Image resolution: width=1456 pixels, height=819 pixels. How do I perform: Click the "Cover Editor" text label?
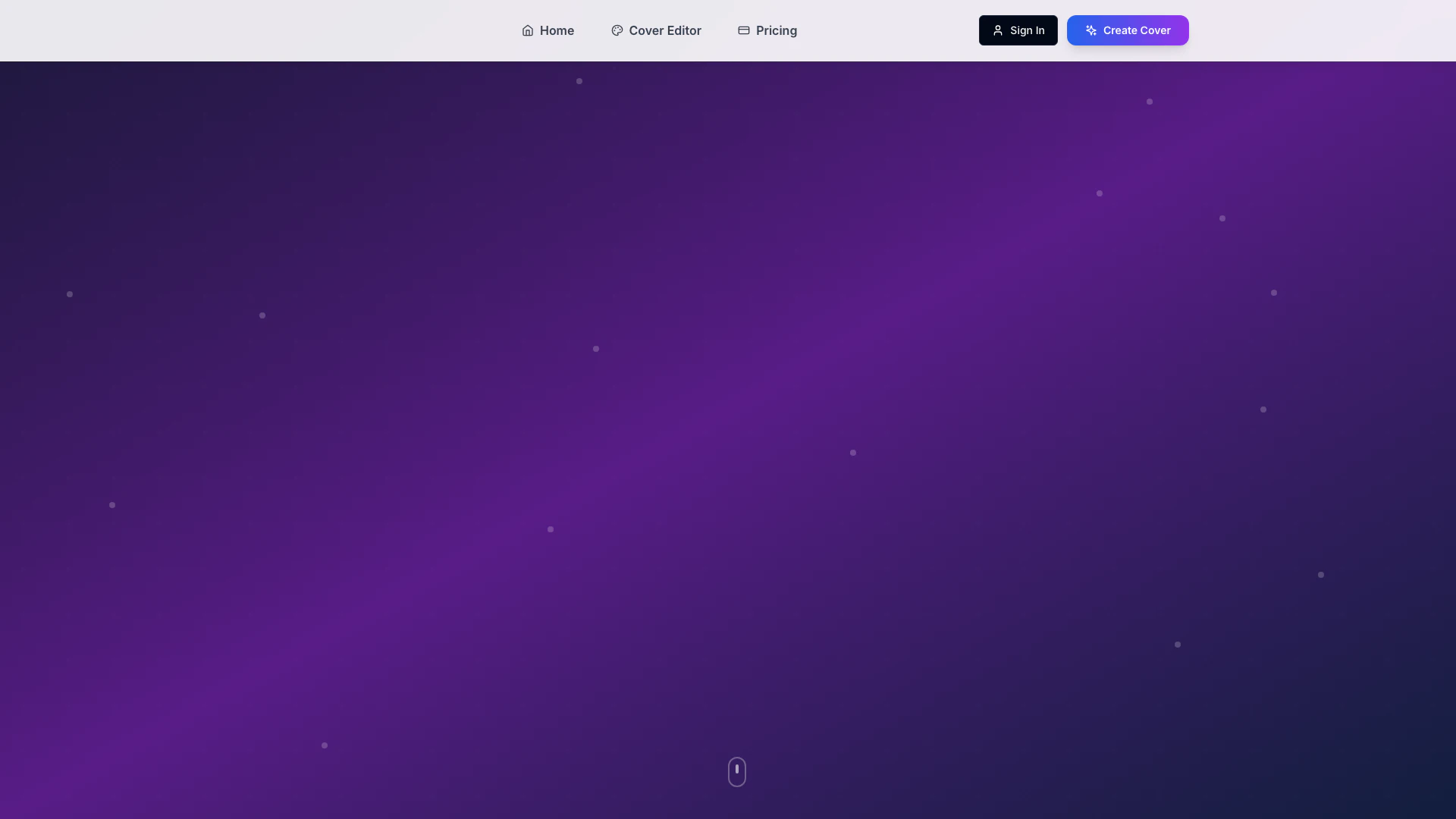[664, 30]
